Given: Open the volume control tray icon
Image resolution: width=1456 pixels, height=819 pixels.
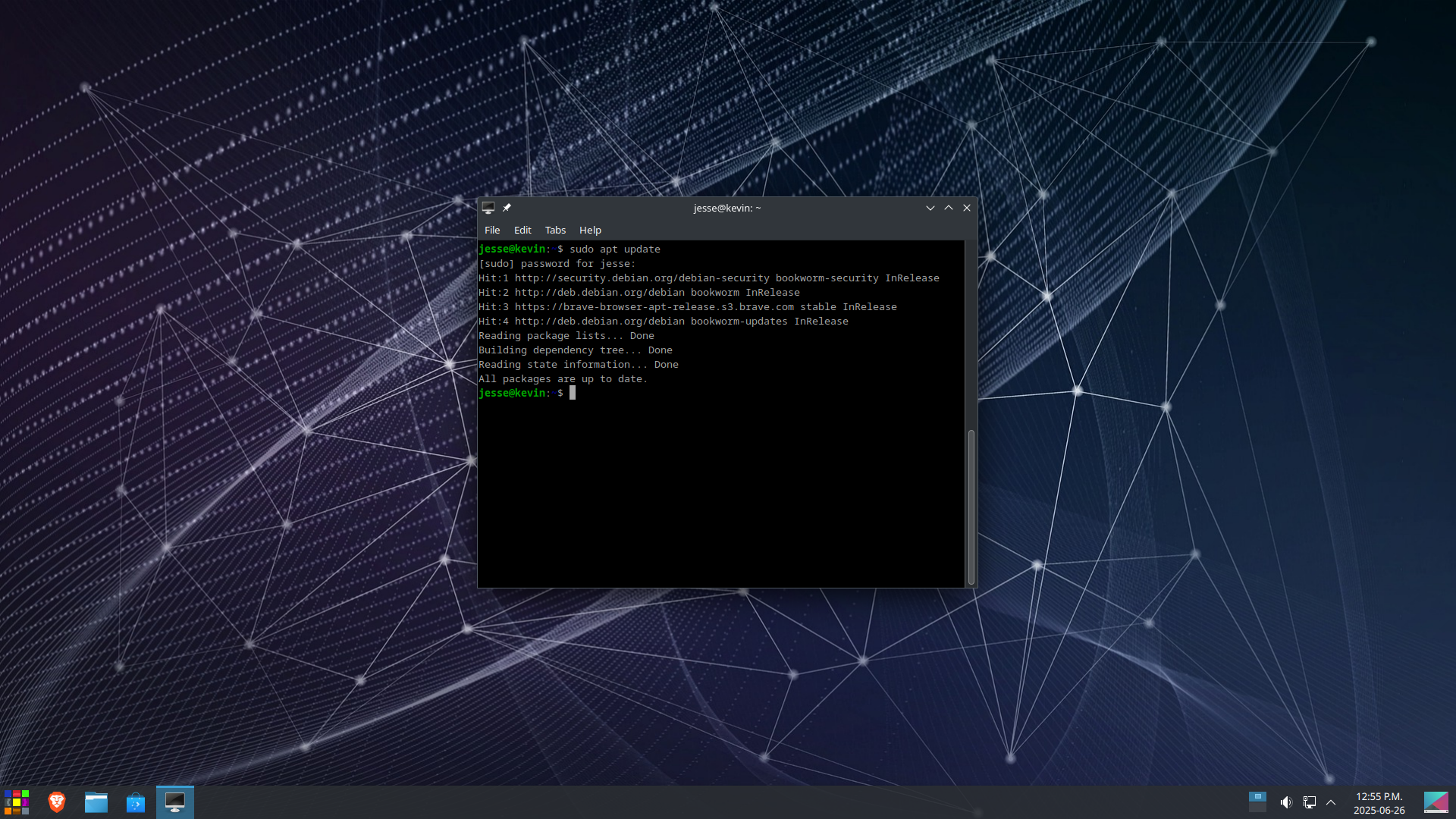Looking at the screenshot, I should point(1286,802).
